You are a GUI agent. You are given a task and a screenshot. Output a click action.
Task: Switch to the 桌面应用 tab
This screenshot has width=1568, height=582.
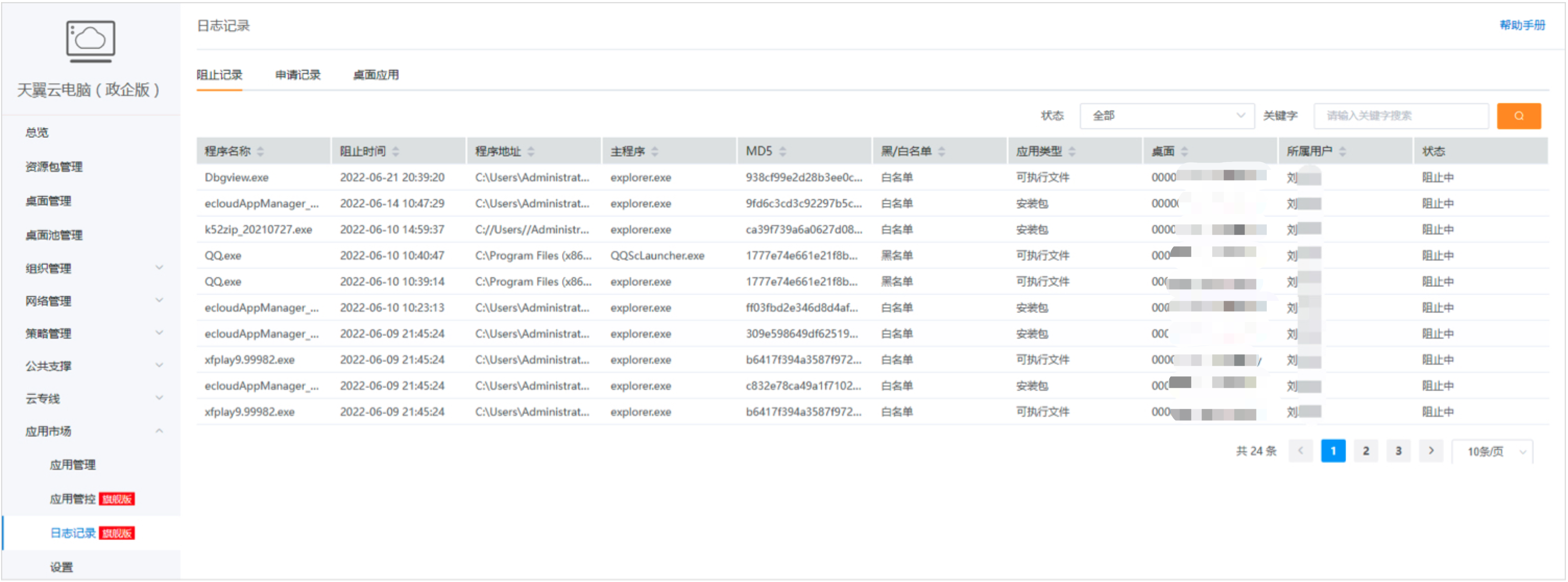click(375, 74)
